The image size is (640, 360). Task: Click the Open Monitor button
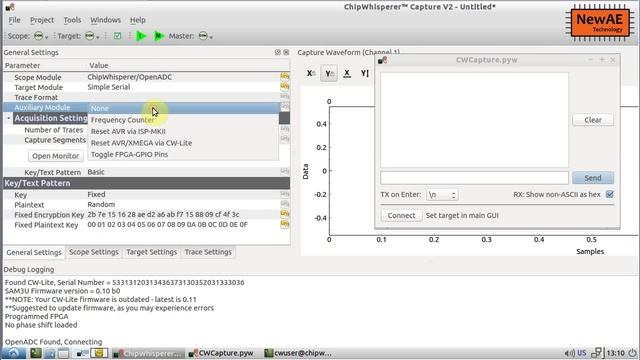click(56, 156)
